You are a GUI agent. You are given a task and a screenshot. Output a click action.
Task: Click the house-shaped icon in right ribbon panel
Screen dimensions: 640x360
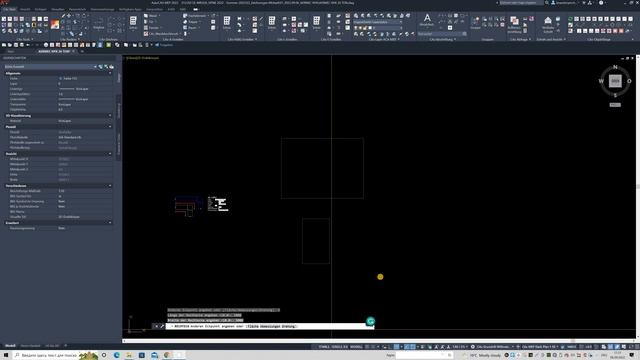(548, 20)
